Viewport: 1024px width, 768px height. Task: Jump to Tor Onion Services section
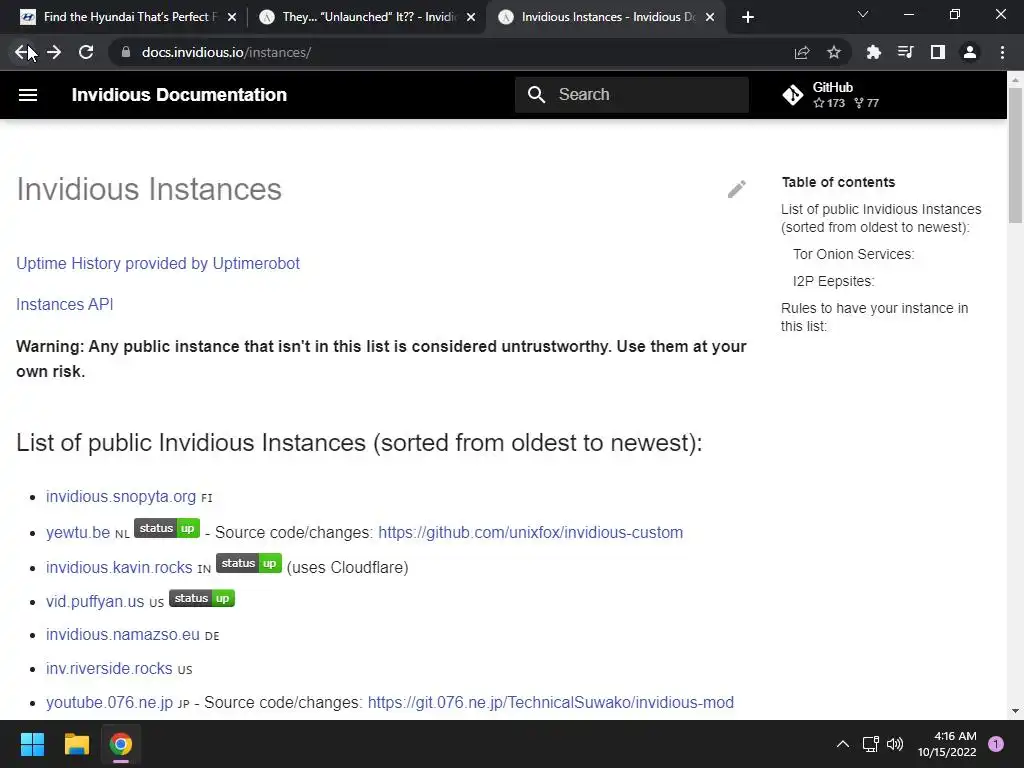tap(854, 254)
